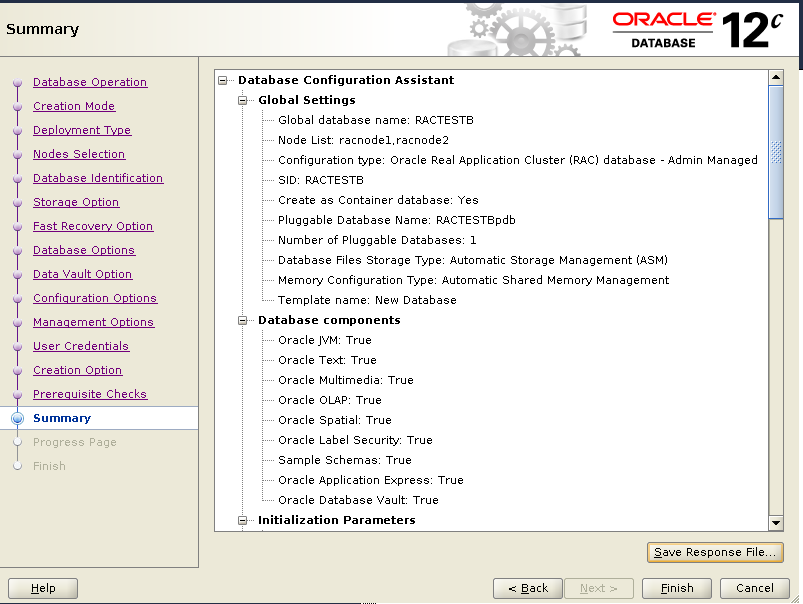Click the Finish button
Image resolution: width=803 pixels, height=604 pixels.
tap(677, 588)
